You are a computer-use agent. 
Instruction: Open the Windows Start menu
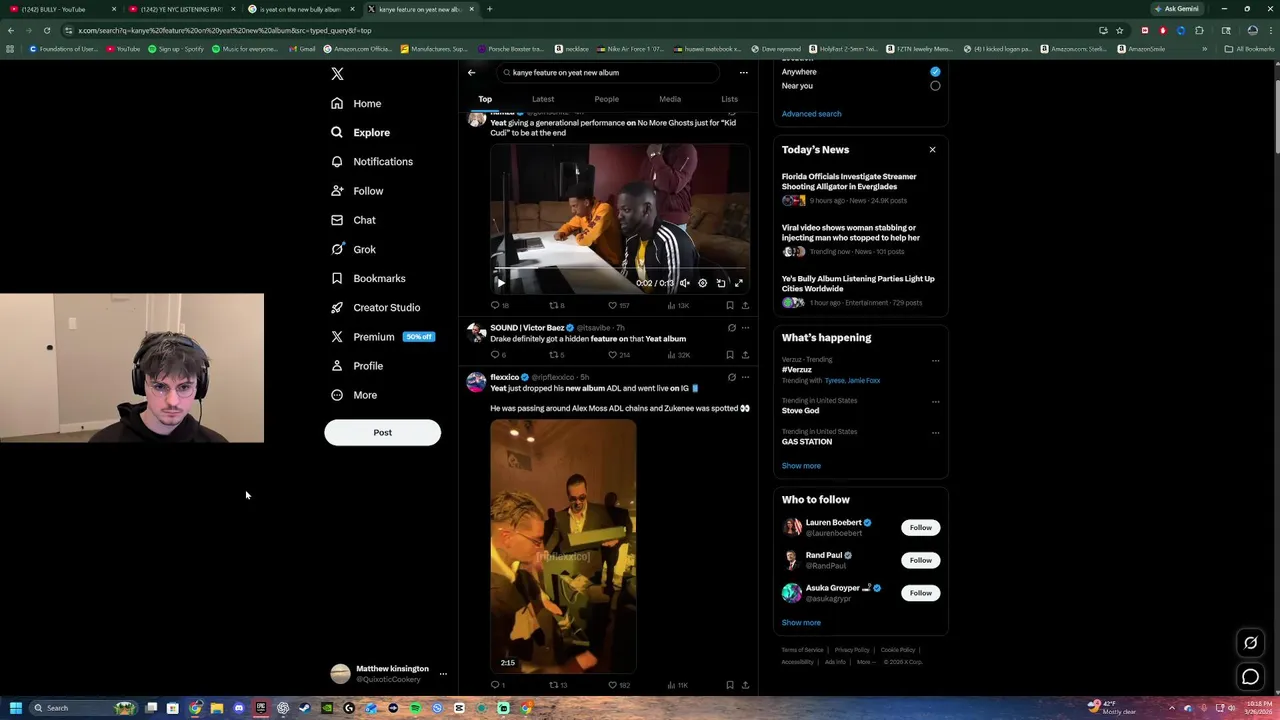click(x=15, y=708)
